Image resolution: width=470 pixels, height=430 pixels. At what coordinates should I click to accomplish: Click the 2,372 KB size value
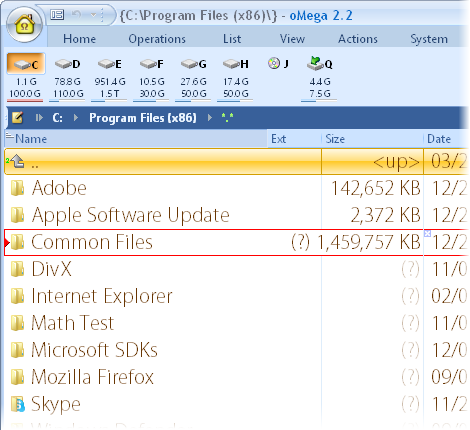[x=385, y=215]
